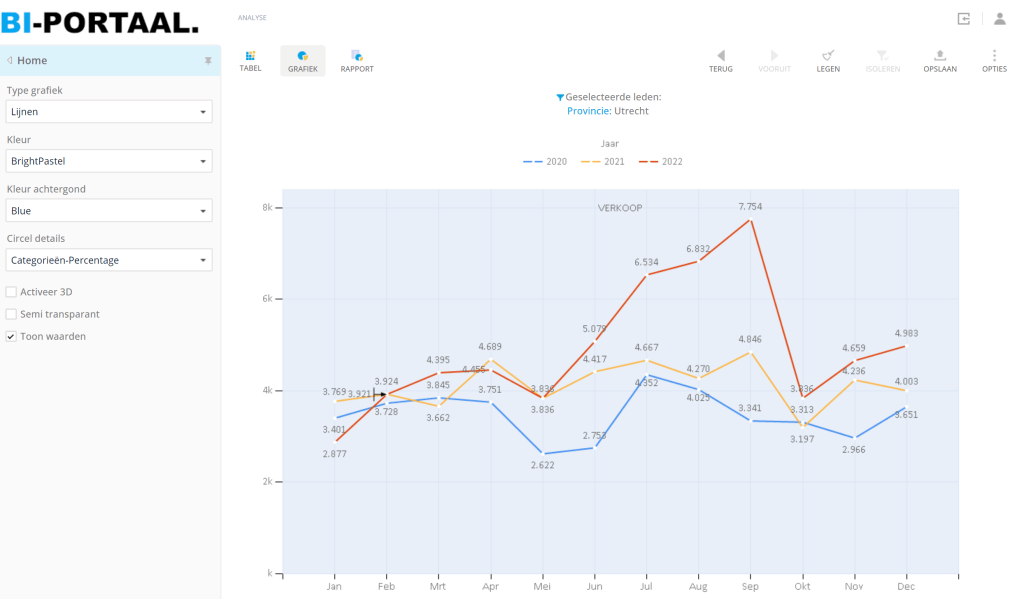Click the Provincie filter link

tap(588, 111)
